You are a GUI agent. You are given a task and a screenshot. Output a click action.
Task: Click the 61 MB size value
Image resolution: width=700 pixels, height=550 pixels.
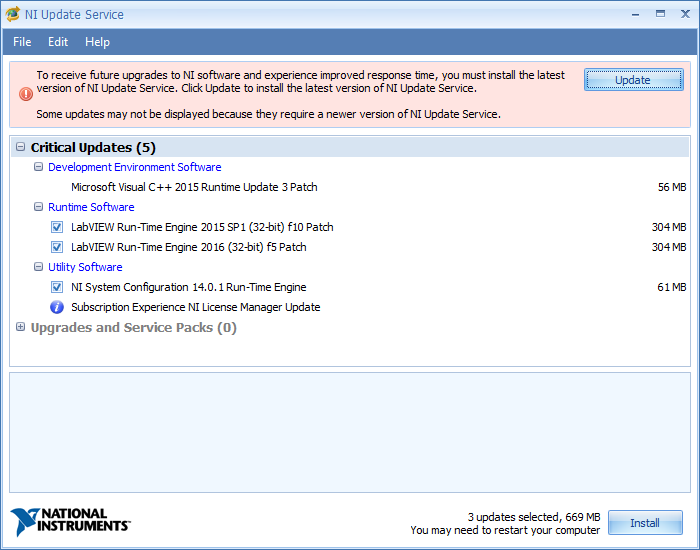(x=672, y=287)
